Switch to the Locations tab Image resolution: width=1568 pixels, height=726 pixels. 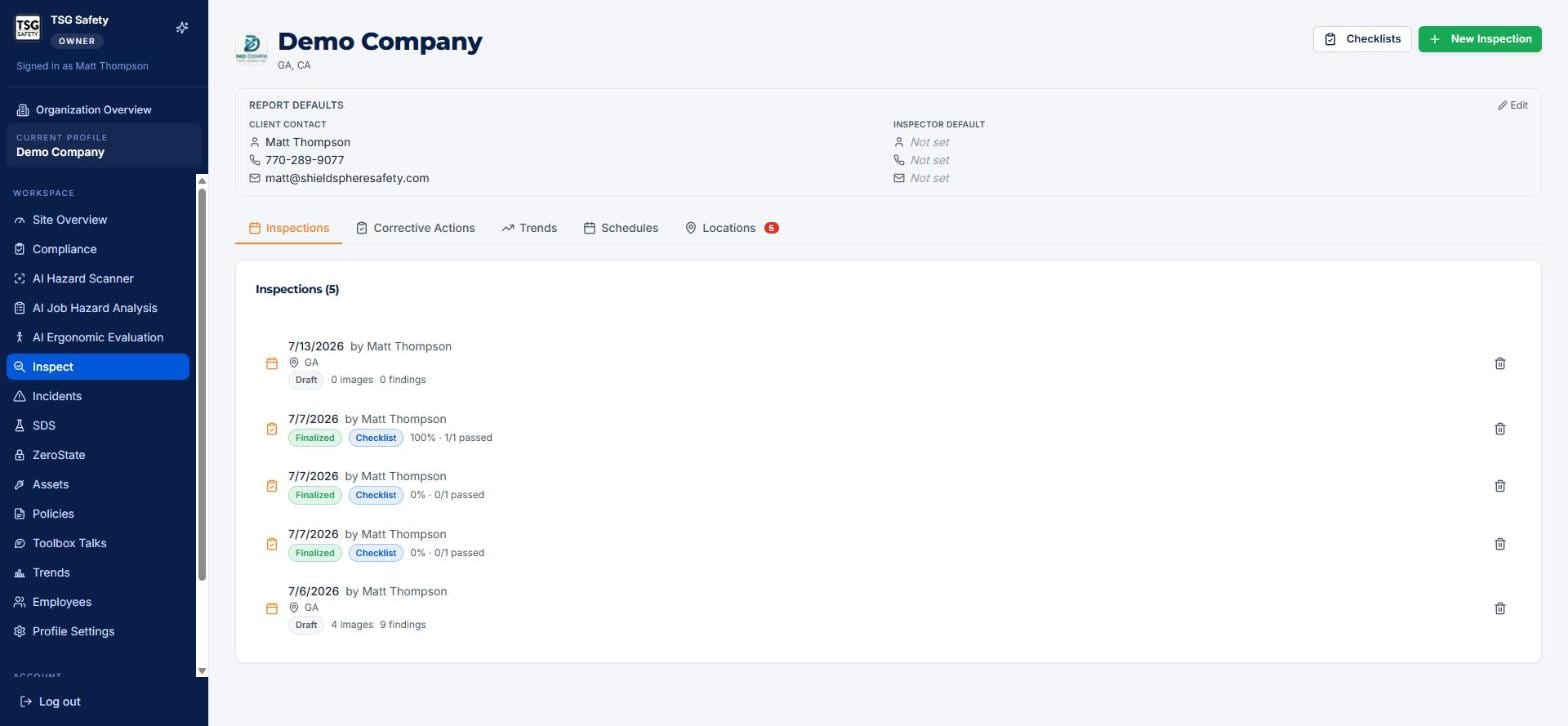[731, 228]
